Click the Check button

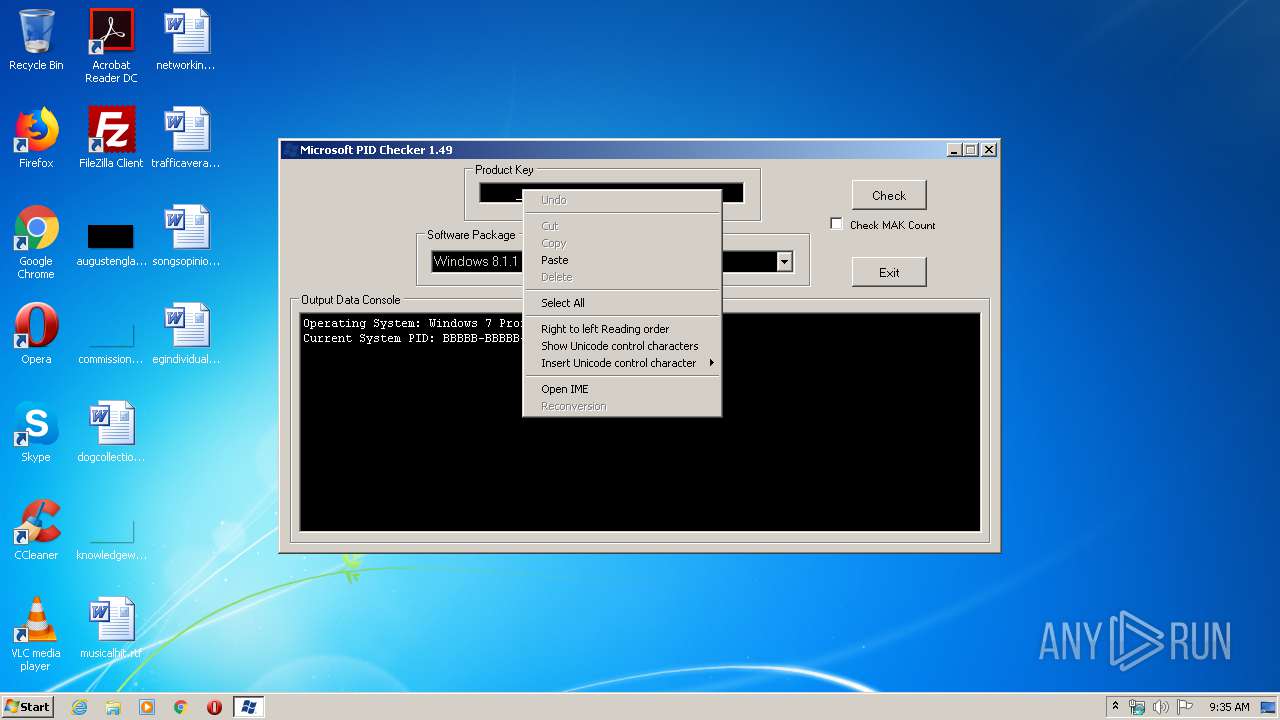[889, 195]
